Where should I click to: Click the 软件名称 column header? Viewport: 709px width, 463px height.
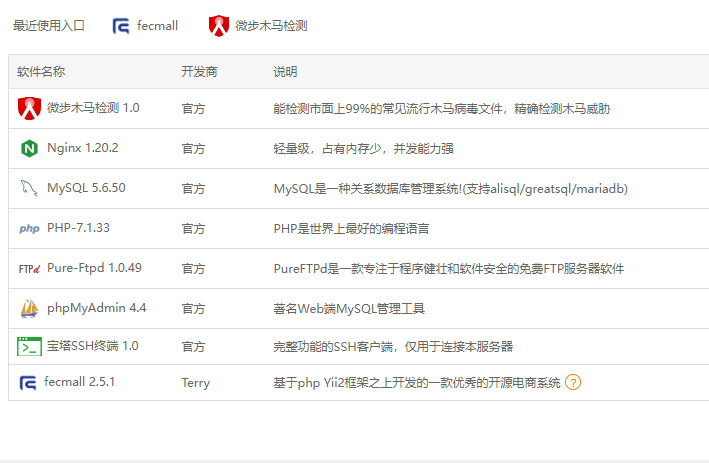point(41,71)
